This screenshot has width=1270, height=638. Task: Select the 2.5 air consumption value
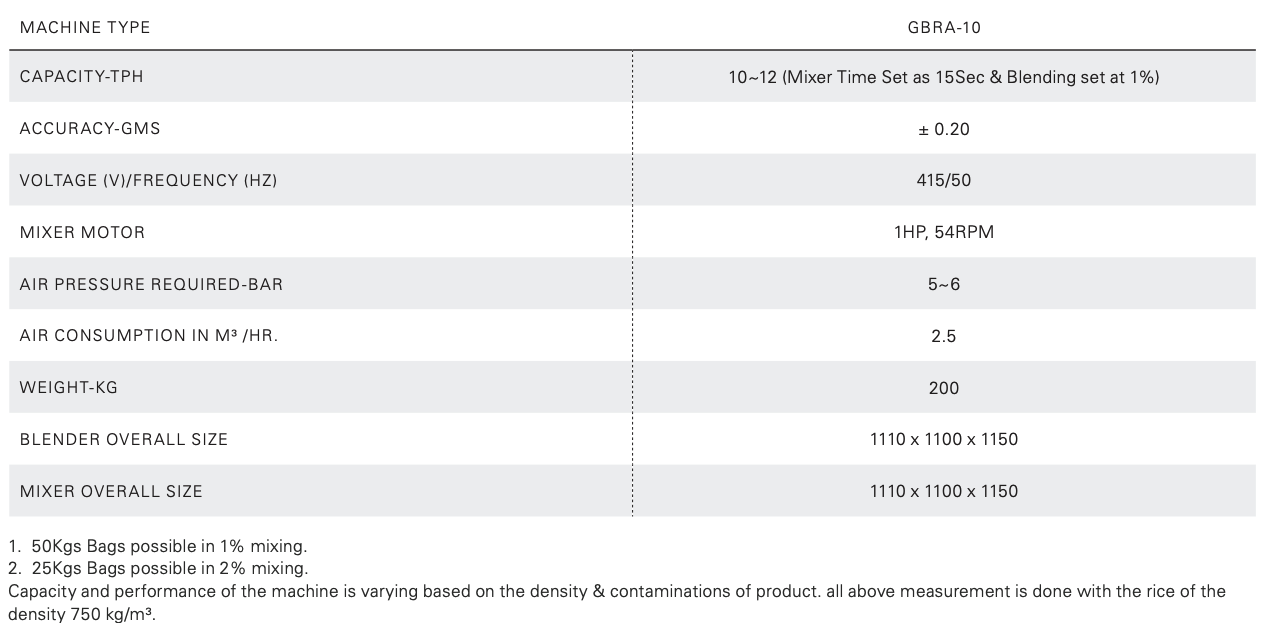[943, 336]
